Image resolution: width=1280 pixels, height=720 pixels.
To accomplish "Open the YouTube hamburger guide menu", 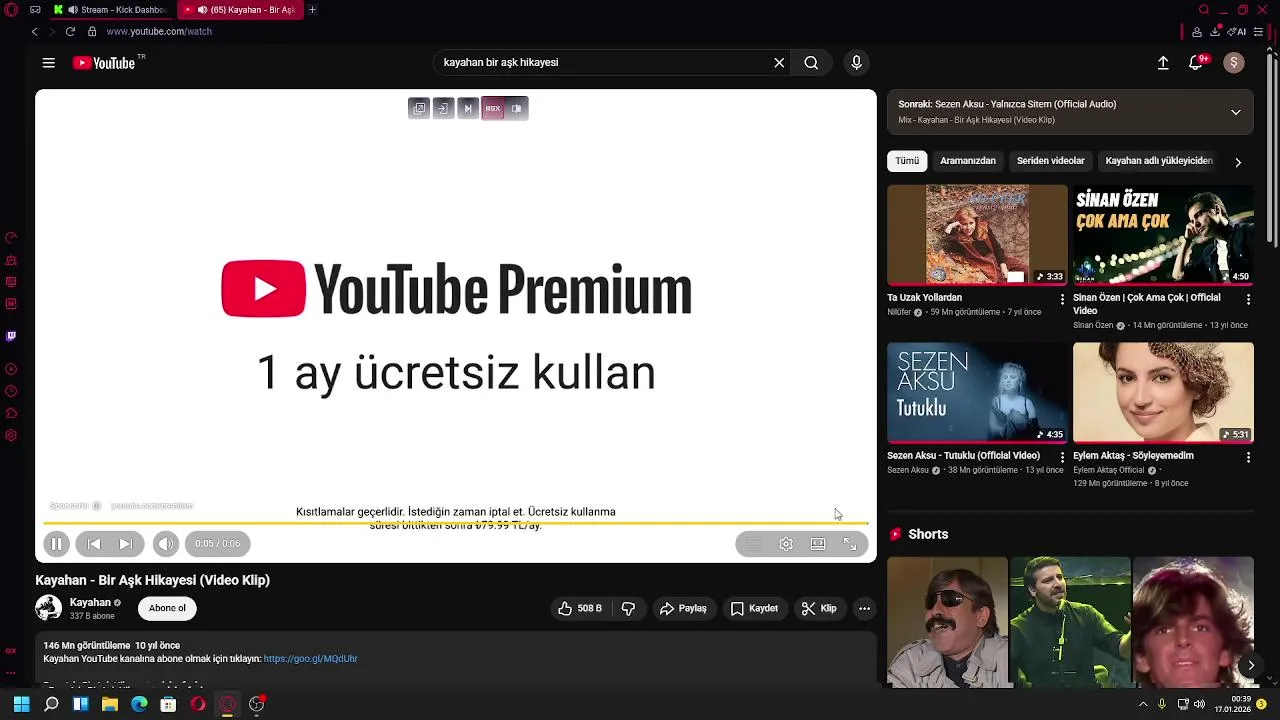I will click(x=48, y=63).
